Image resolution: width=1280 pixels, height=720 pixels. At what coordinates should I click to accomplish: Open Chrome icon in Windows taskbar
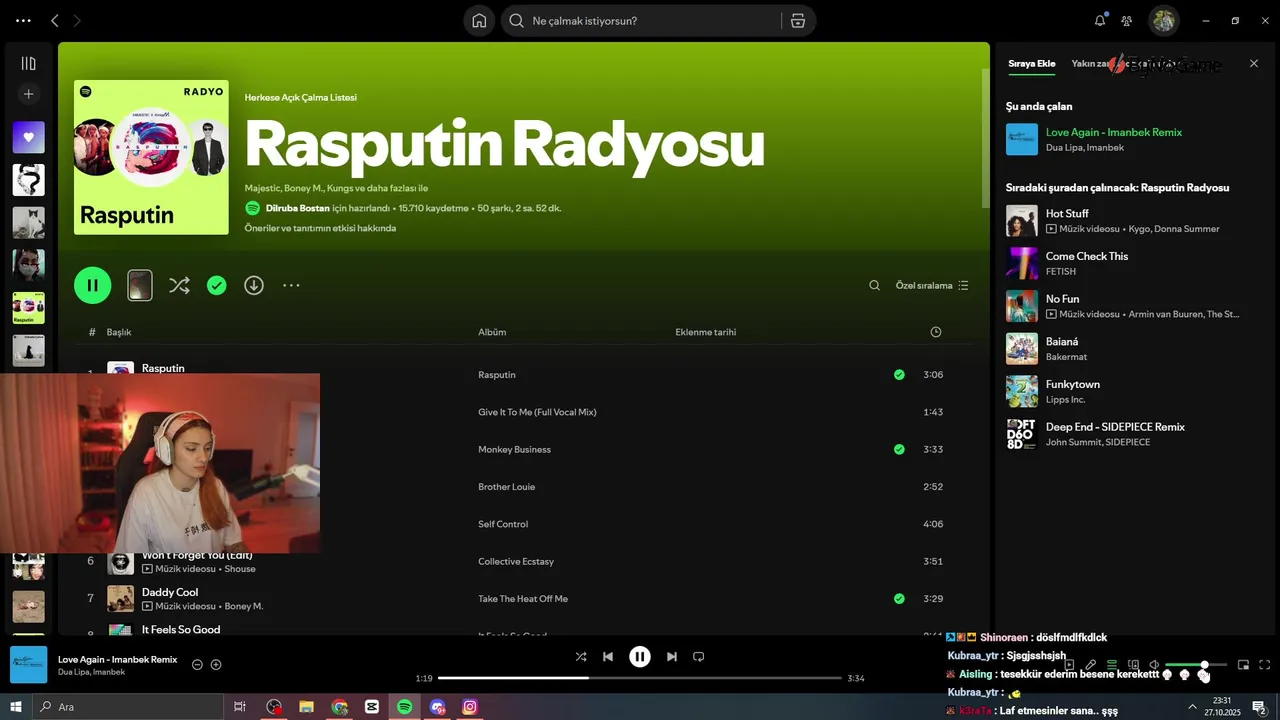click(x=340, y=707)
